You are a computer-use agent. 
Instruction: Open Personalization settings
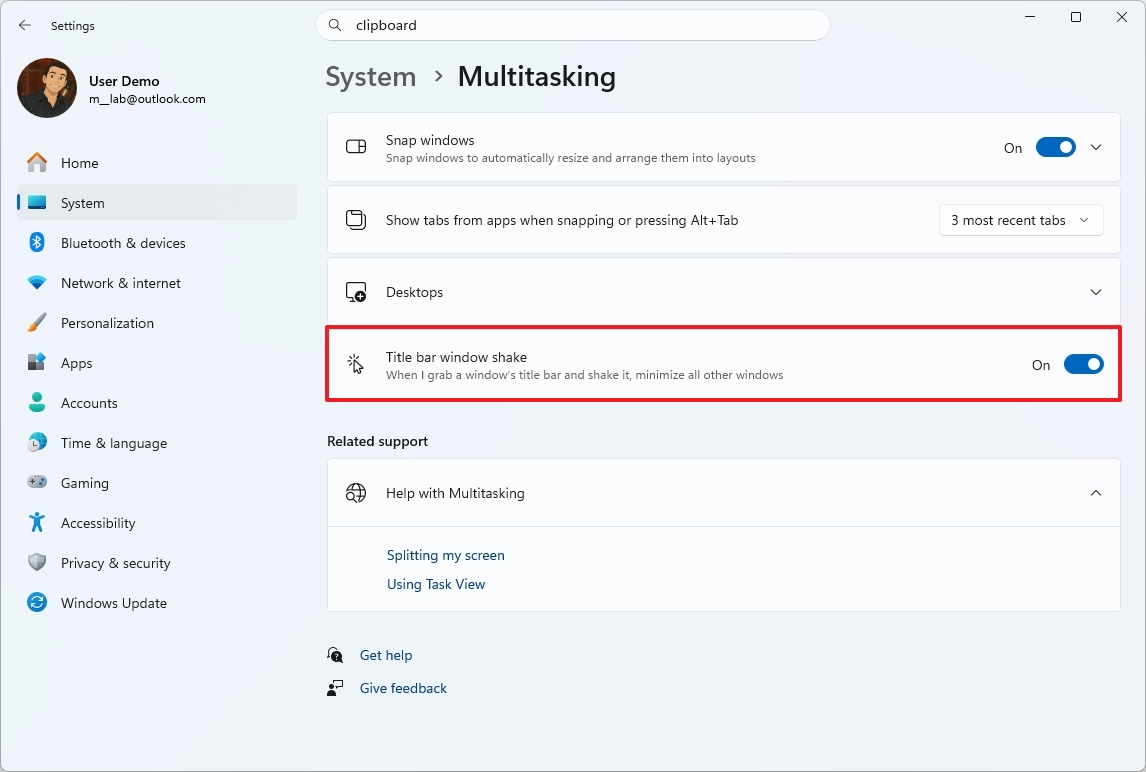click(x=107, y=322)
